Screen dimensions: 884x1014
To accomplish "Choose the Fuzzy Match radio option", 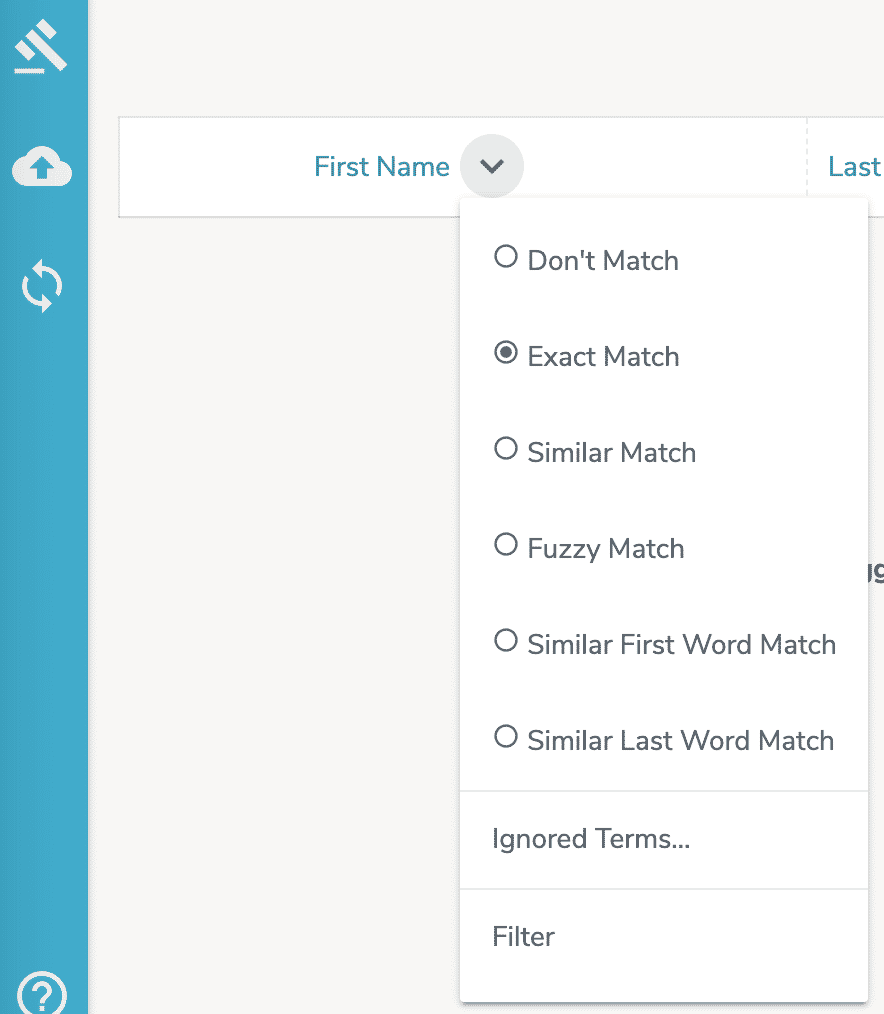I will point(506,545).
